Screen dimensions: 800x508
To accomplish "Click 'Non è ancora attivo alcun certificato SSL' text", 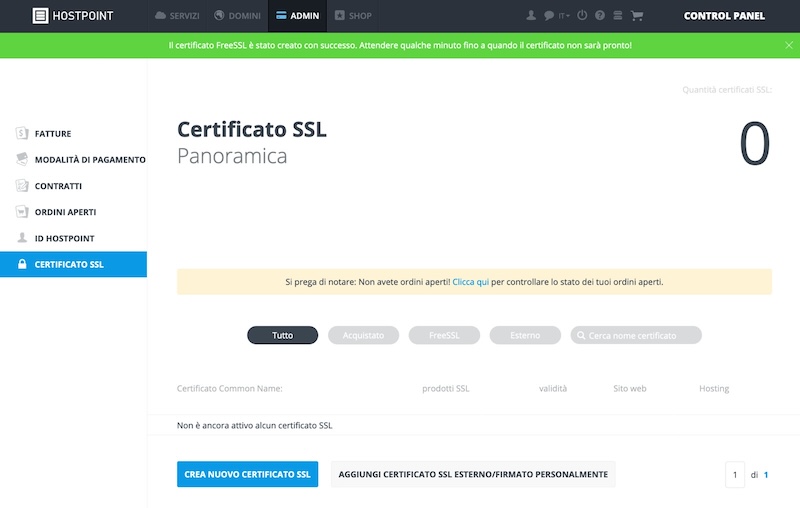I will pos(255,425).
